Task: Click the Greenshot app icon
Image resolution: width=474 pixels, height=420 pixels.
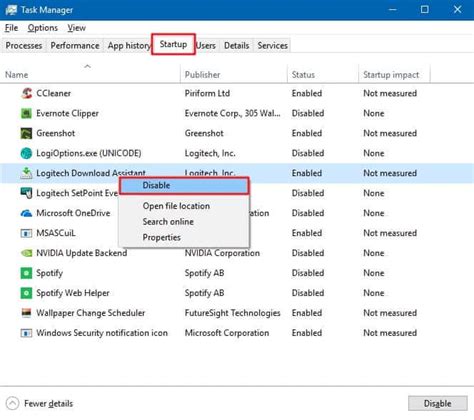Action: tap(26, 133)
